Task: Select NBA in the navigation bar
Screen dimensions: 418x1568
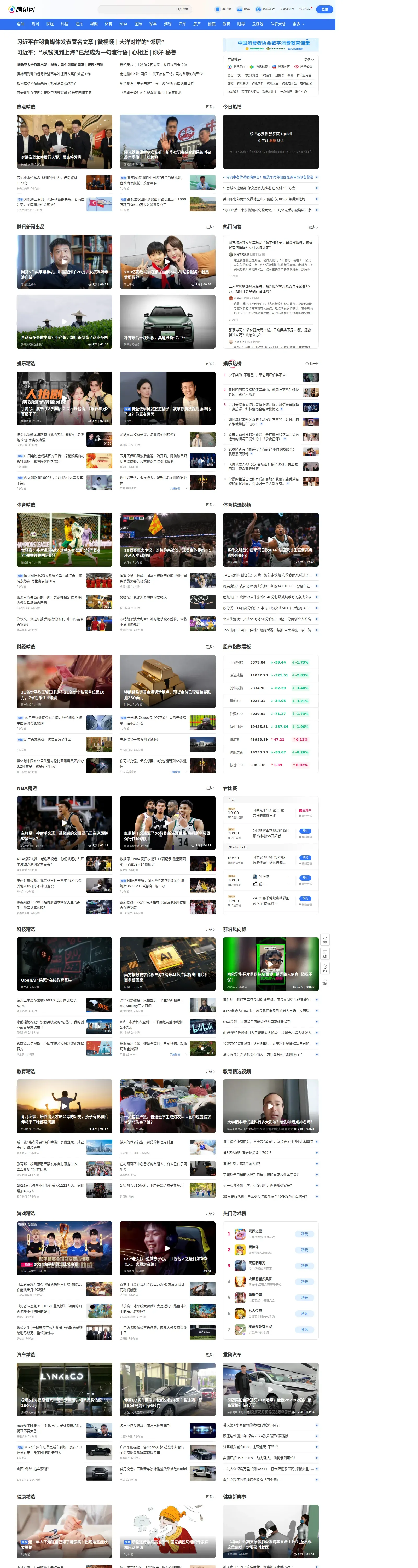Action: (x=124, y=24)
